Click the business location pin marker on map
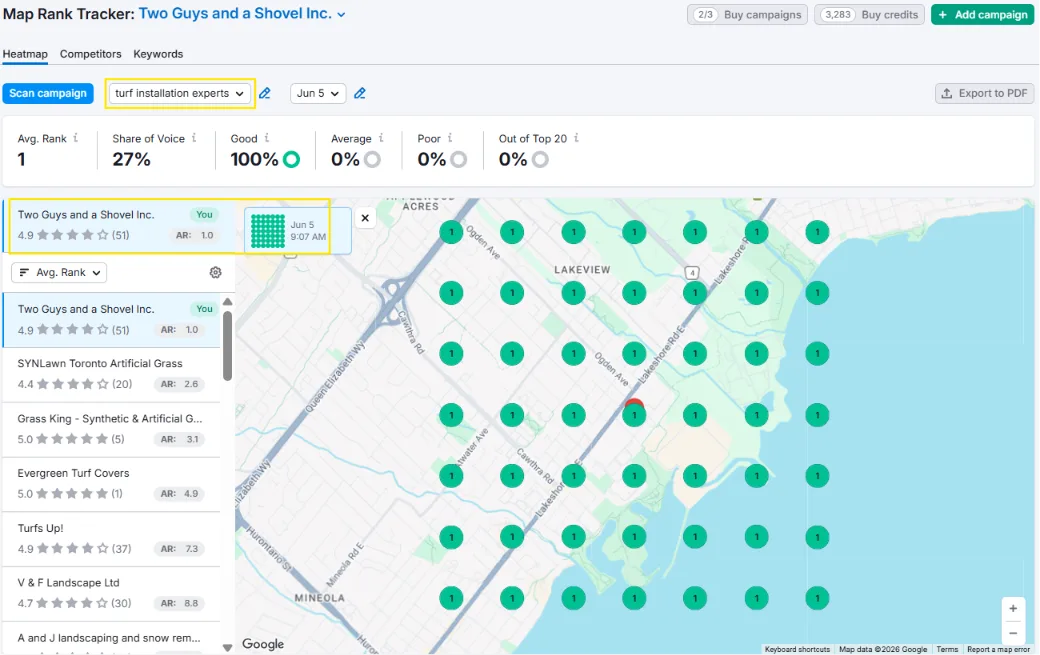The width and height of the screenshot is (1040, 655). click(x=634, y=403)
